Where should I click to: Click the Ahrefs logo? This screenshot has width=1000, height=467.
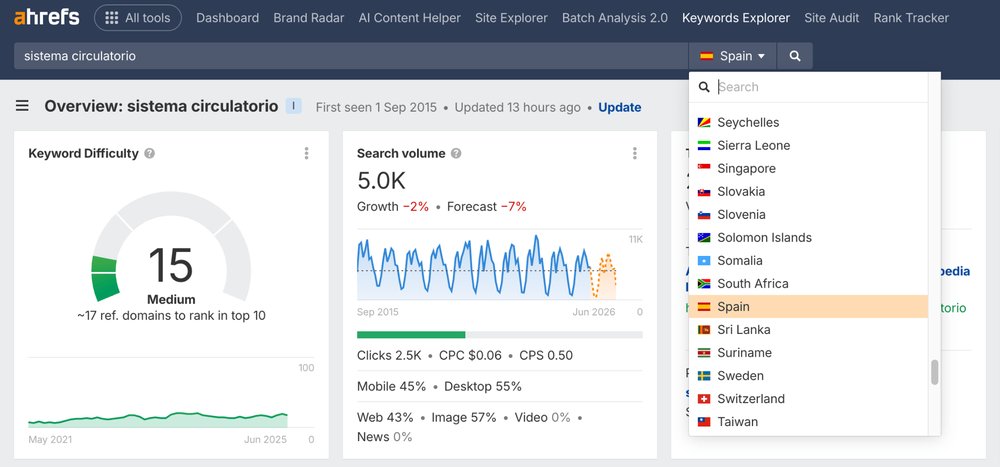[47, 18]
